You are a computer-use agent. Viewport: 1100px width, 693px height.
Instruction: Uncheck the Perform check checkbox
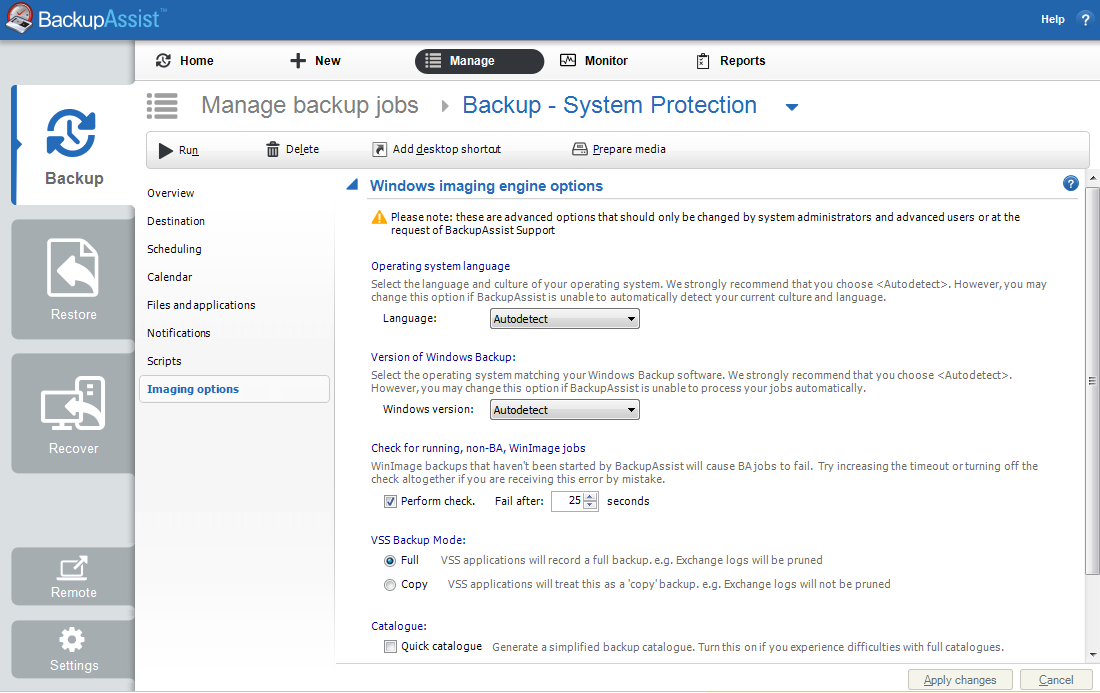[391, 501]
